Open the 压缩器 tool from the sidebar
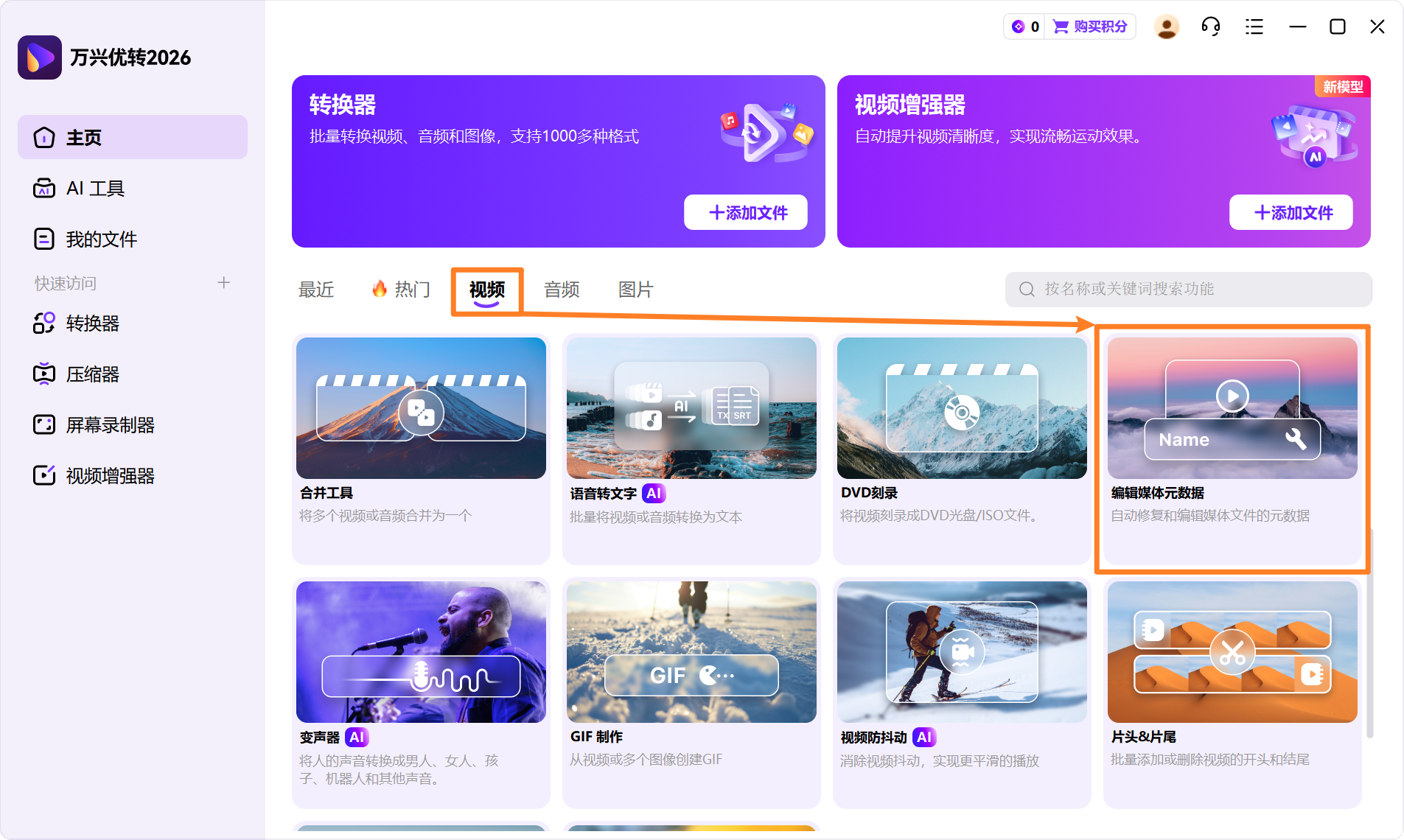The image size is (1404, 840). 92,374
